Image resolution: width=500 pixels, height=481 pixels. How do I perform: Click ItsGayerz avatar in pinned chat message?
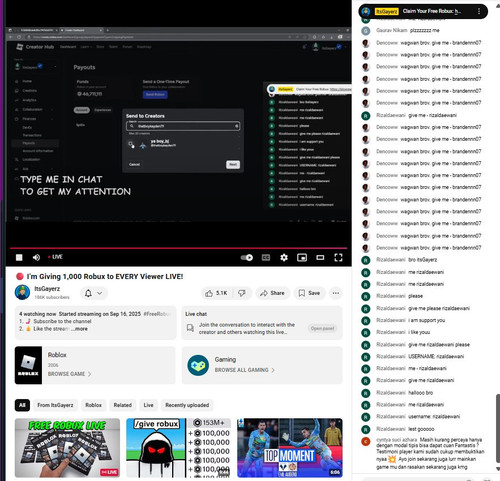(x=366, y=11)
